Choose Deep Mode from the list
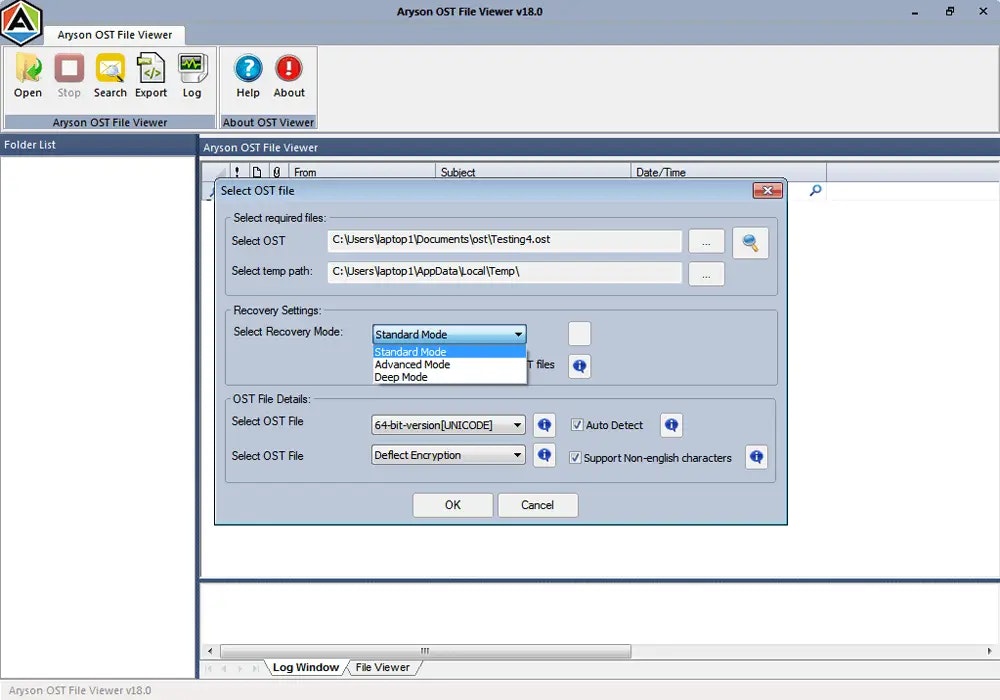 pyautogui.click(x=449, y=377)
